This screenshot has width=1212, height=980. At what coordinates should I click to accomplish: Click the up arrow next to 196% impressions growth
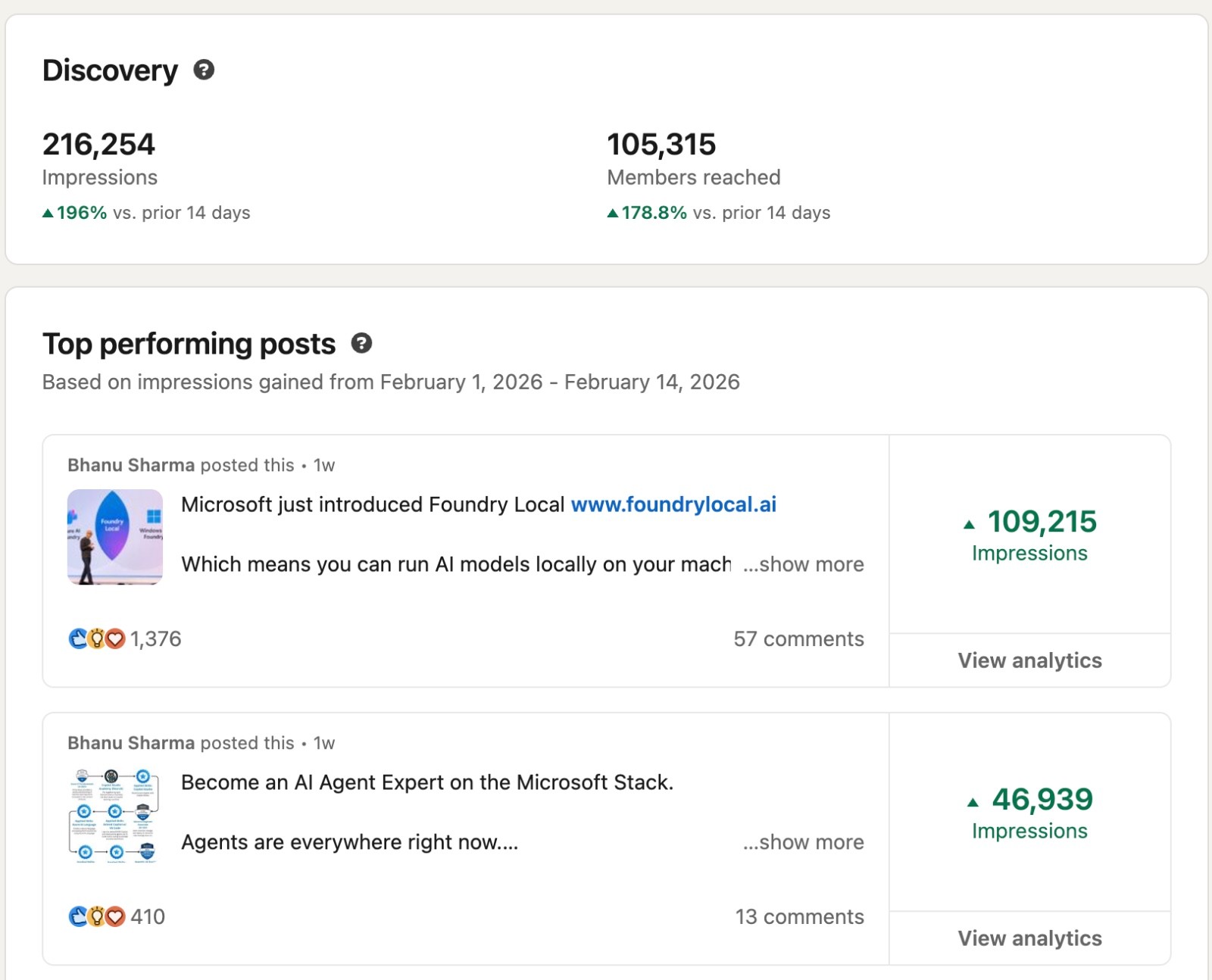coord(48,214)
